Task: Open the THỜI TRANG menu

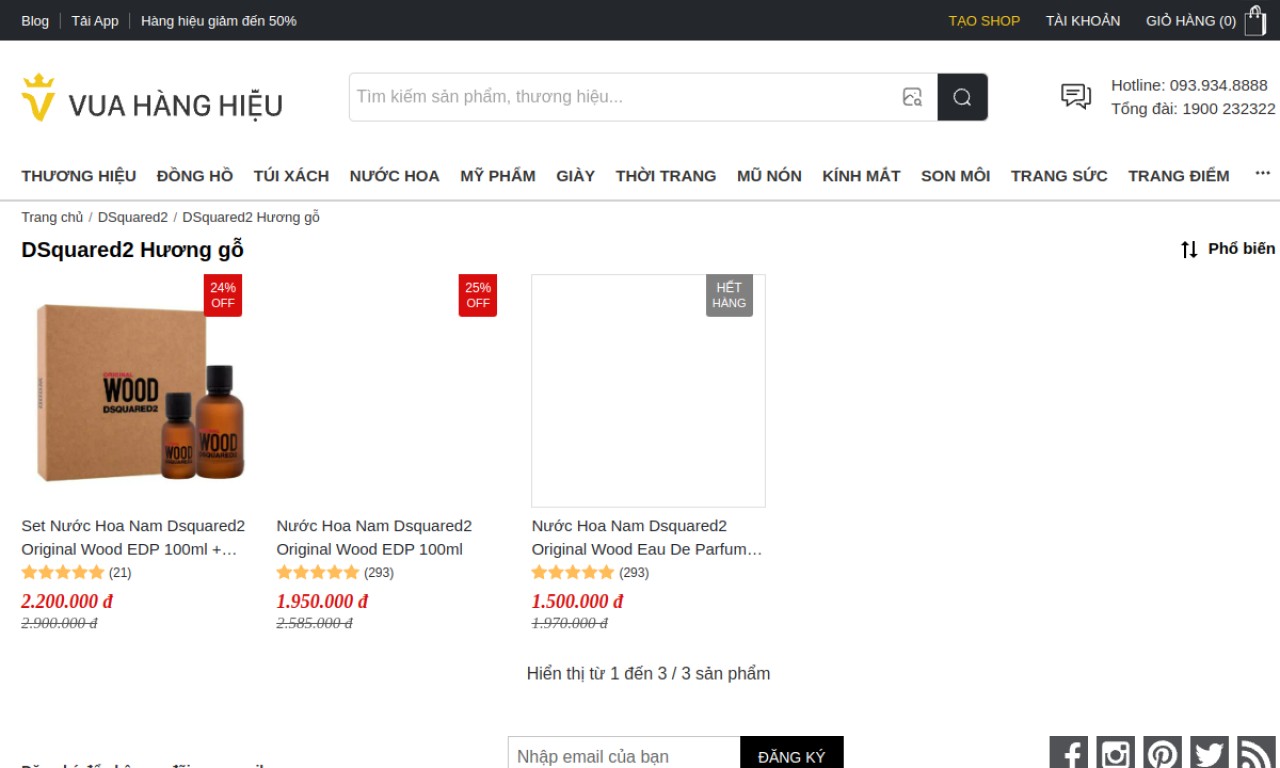Action: (x=666, y=176)
